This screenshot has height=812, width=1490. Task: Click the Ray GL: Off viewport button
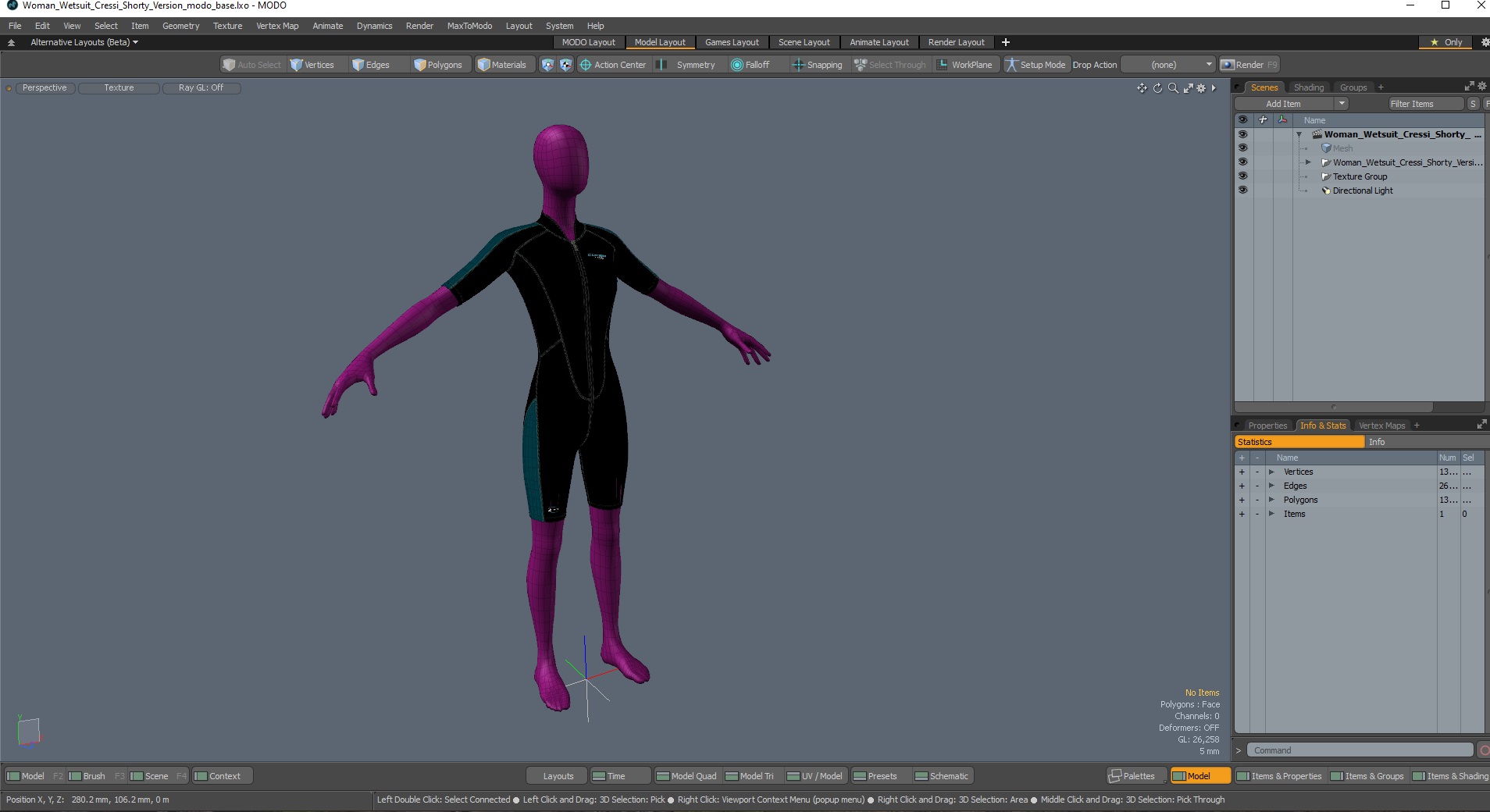[201, 87]
